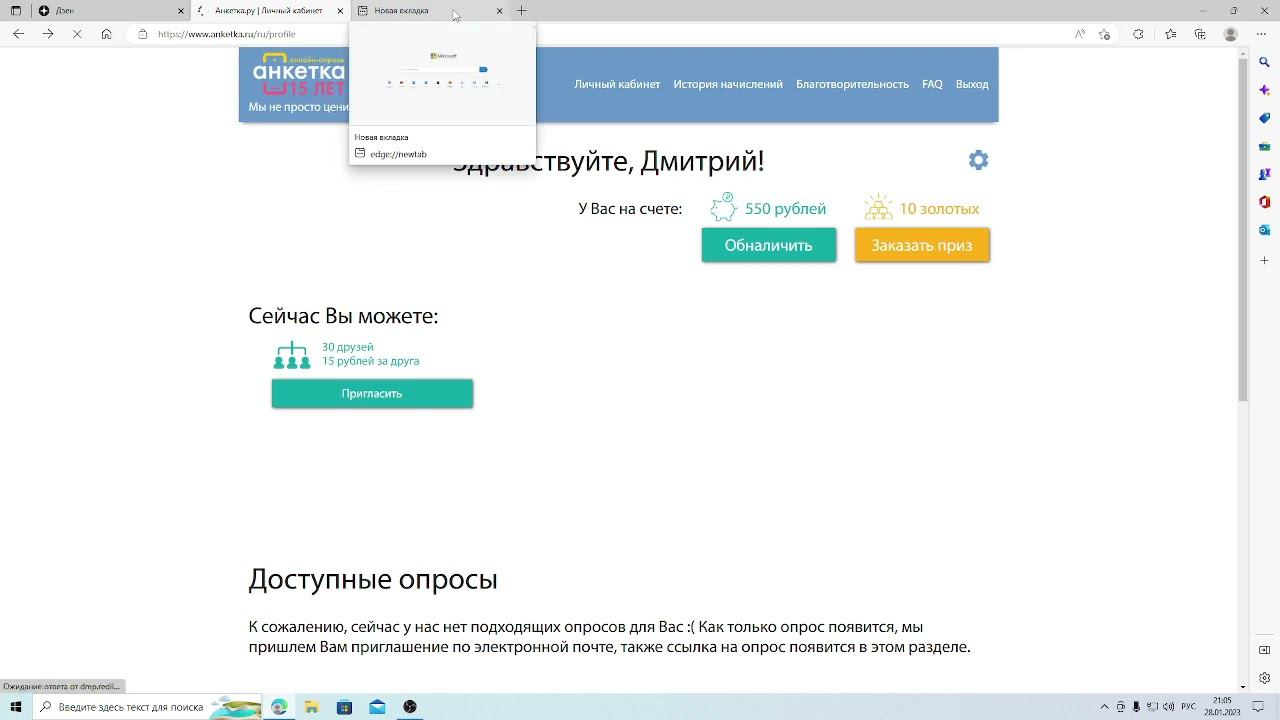Open Games in the Edge sidebar

[1264, 174]
